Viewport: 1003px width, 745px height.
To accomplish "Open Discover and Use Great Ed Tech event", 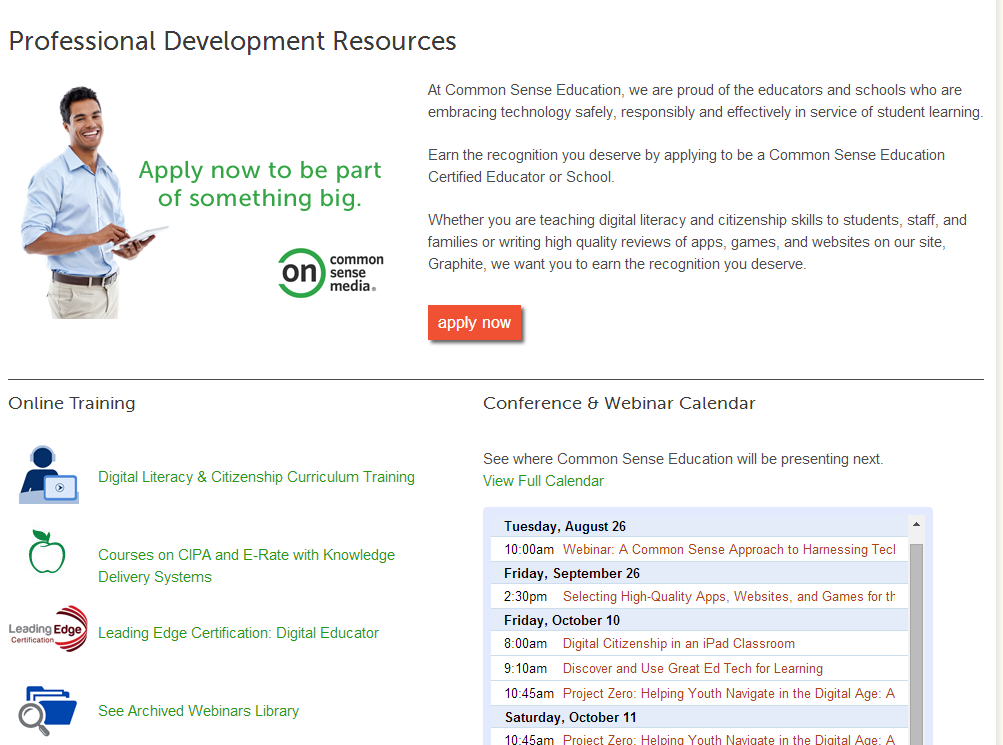I will [693, 668].
